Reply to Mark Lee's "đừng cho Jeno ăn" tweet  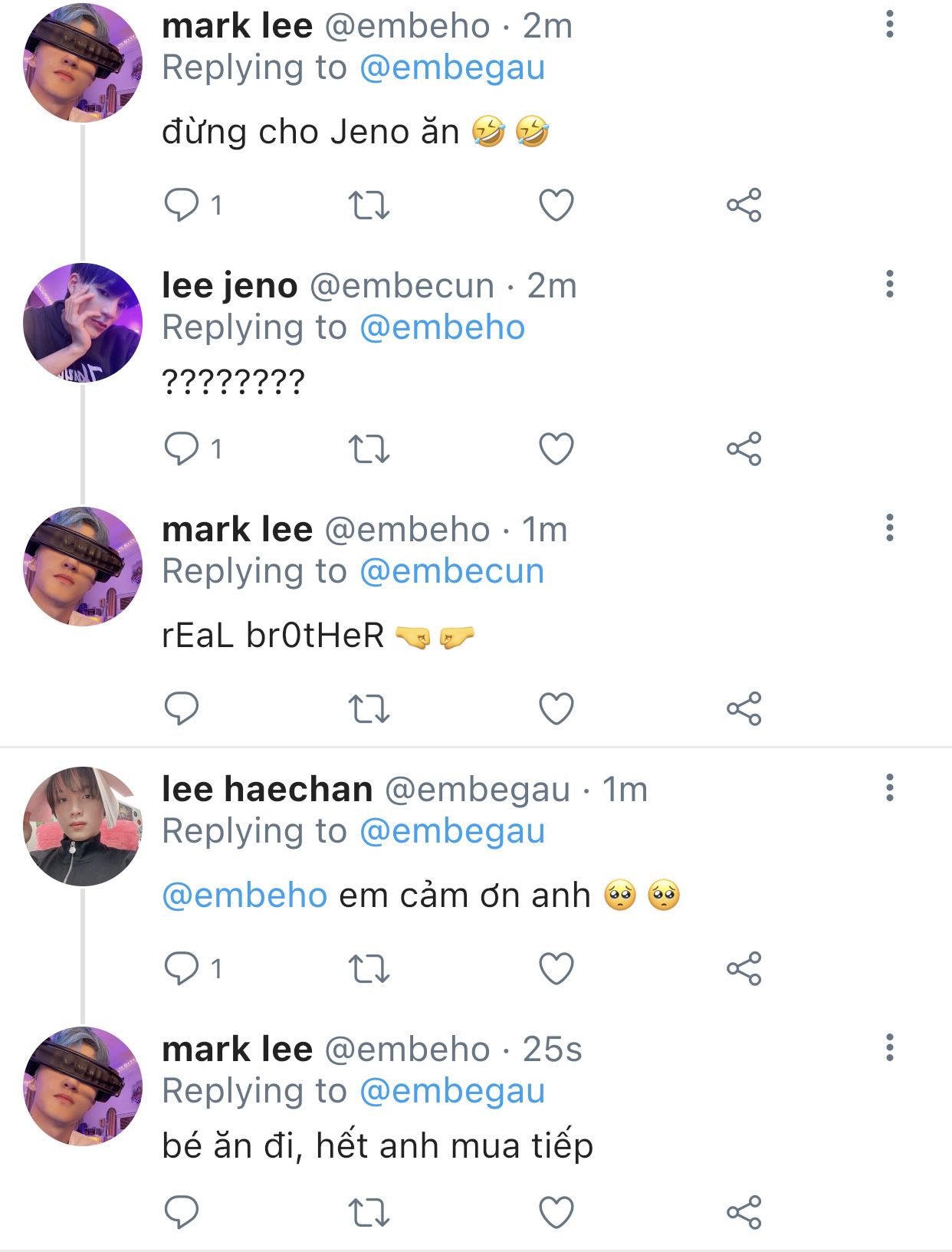182,205
